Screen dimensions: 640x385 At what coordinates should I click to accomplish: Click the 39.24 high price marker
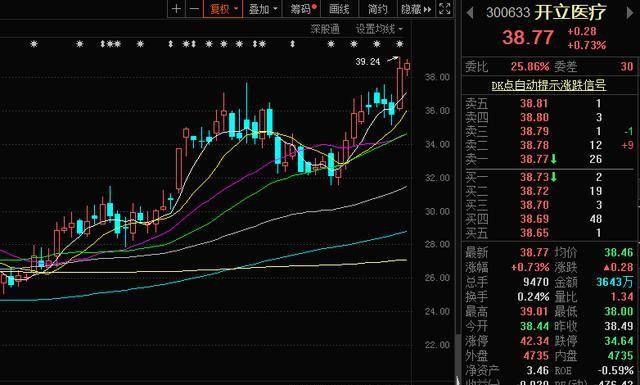(x=368, y=62)
